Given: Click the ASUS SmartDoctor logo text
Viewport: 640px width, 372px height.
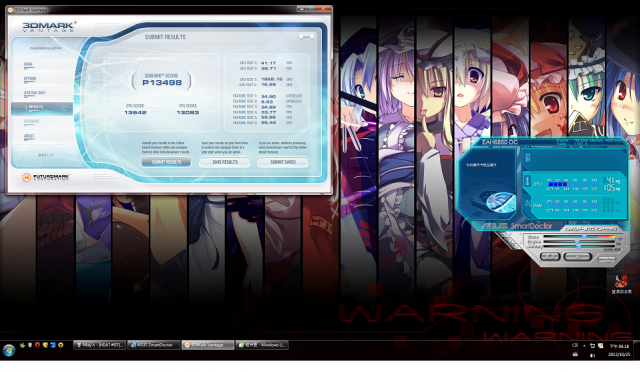Looking at the screenshot, I should (x=517, y=226).
